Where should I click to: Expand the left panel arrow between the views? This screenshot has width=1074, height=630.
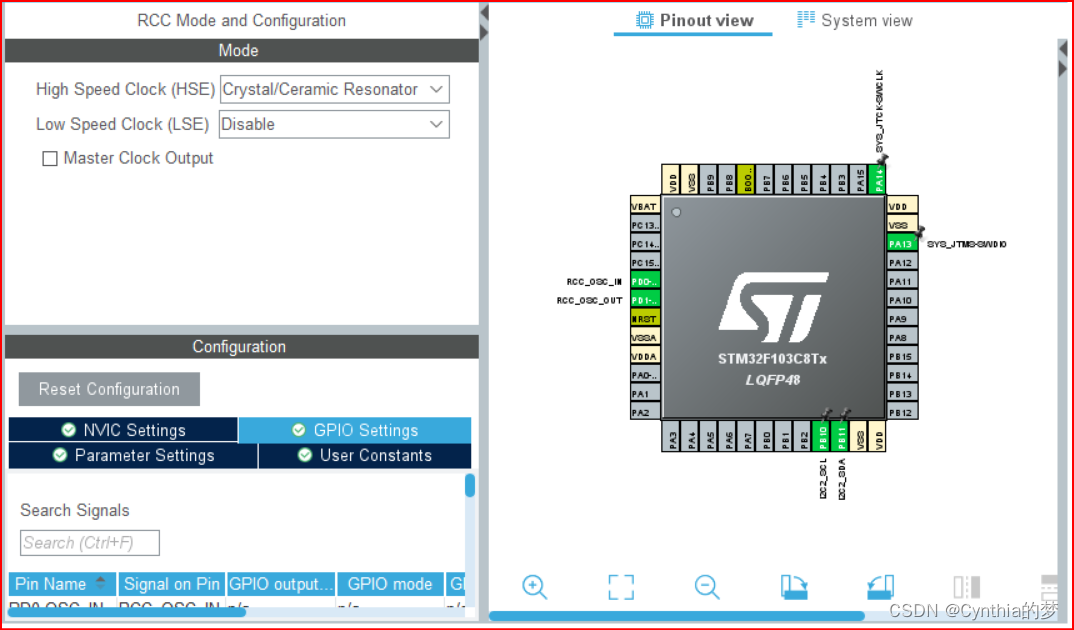tap(483, 14)
